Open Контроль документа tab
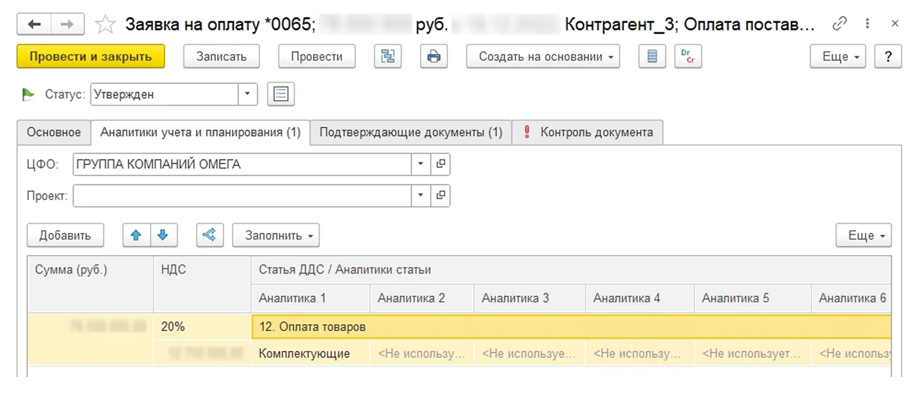 click(x=588, y=132)
